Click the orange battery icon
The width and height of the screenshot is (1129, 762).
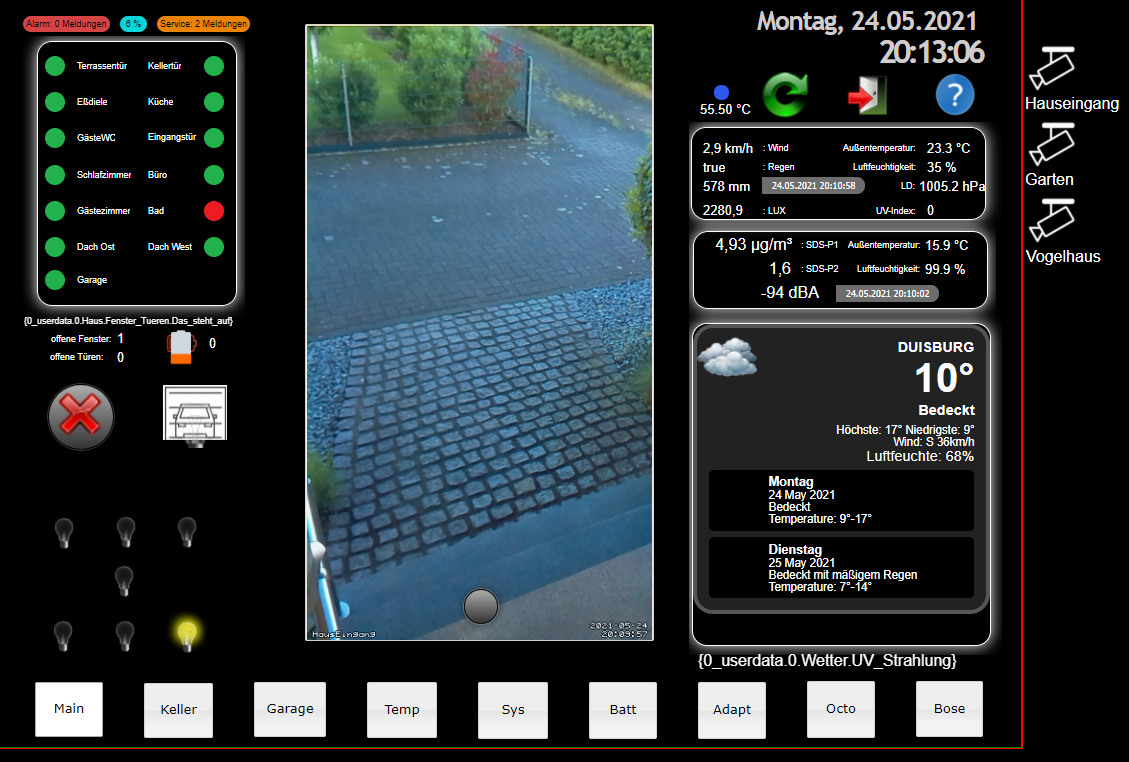click(181, 346)
